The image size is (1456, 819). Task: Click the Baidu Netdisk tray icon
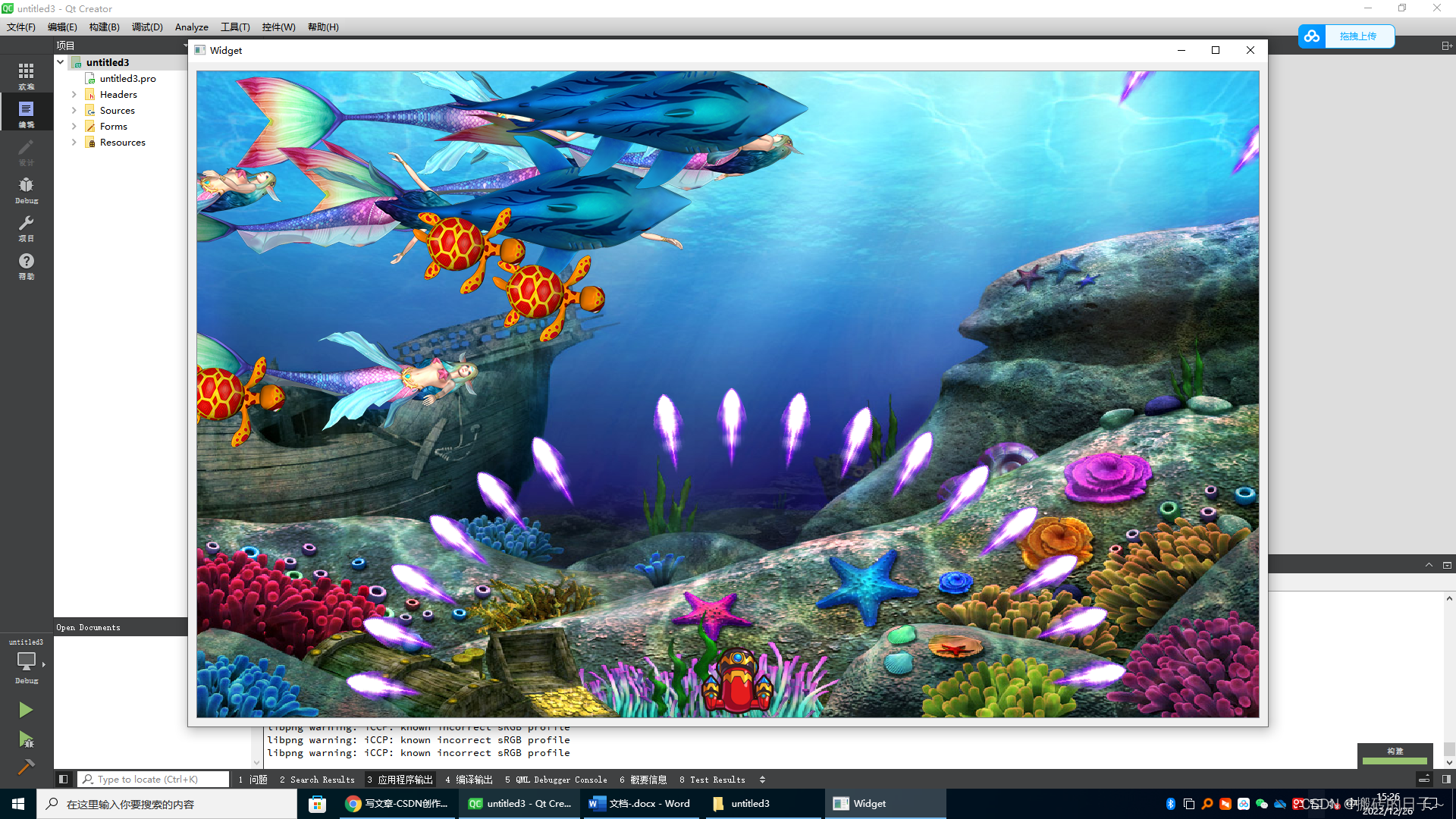click(x=1244, y=804)
